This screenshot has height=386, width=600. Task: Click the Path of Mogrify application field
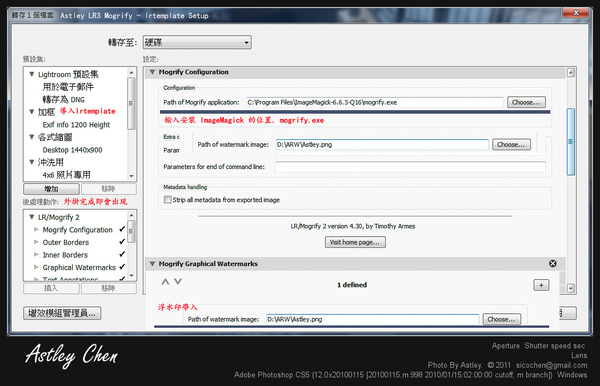coord(375,102)
